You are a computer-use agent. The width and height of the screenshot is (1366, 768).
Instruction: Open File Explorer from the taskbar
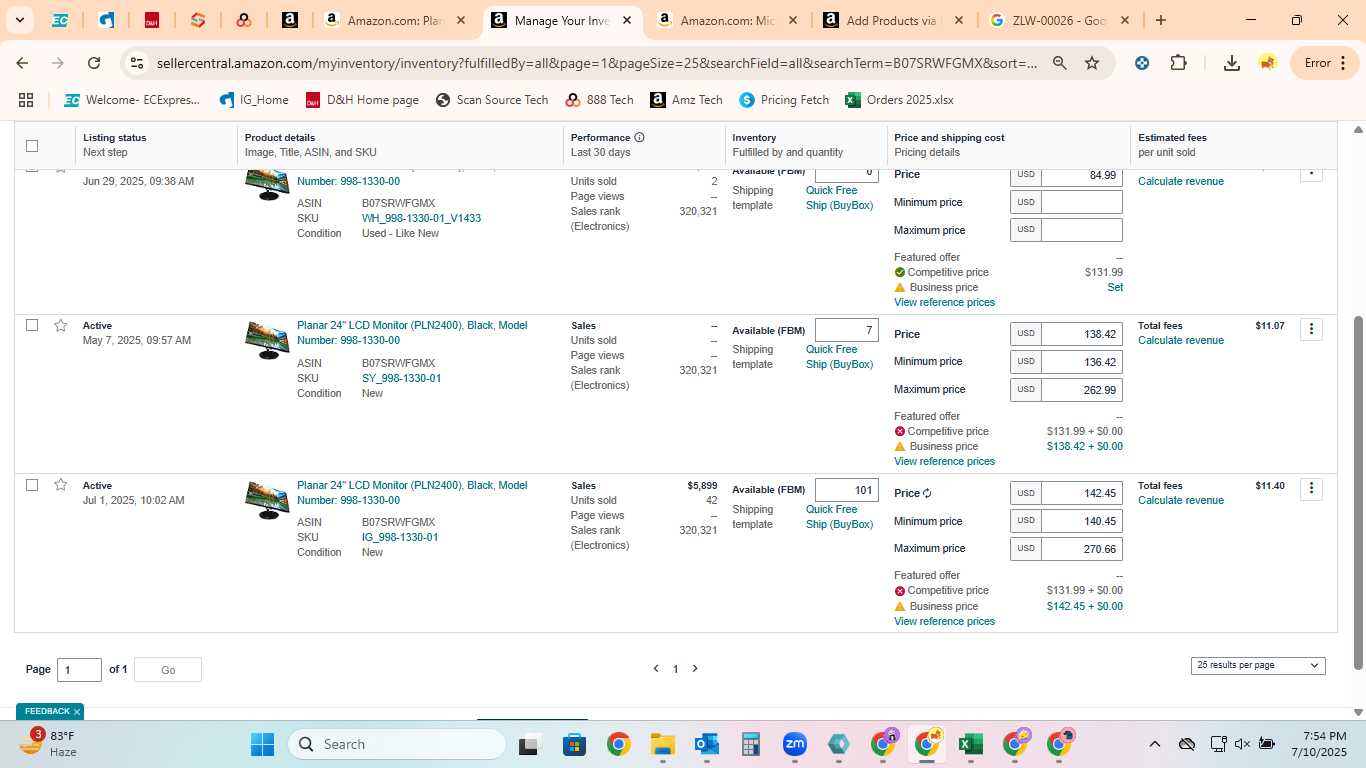tap(662, 744)
